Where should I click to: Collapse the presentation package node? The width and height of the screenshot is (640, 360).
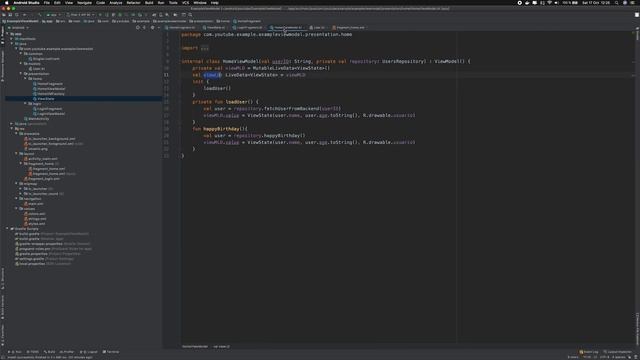tap(21, 73)
